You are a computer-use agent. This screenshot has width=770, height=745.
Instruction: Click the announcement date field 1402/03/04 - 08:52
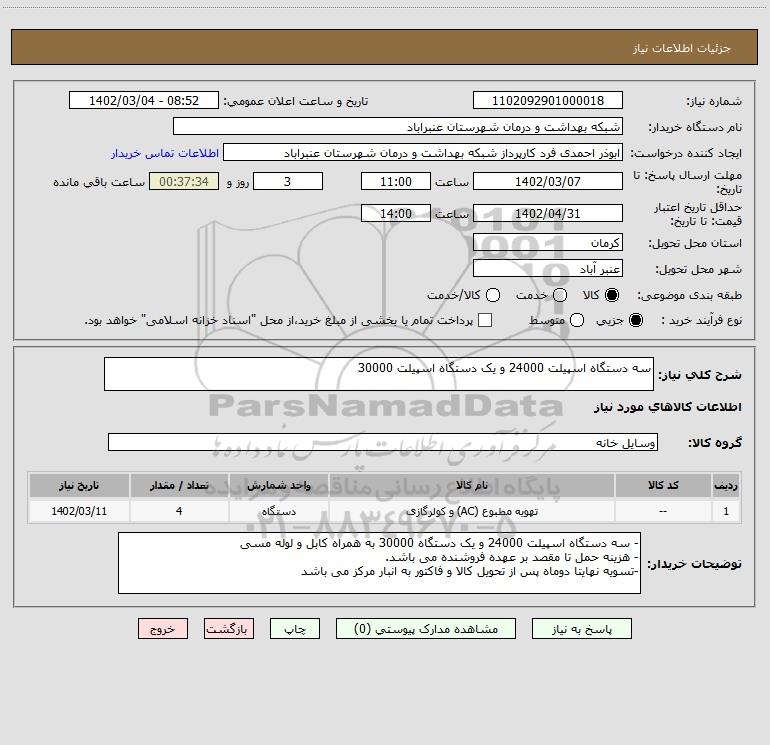point(144,101)
